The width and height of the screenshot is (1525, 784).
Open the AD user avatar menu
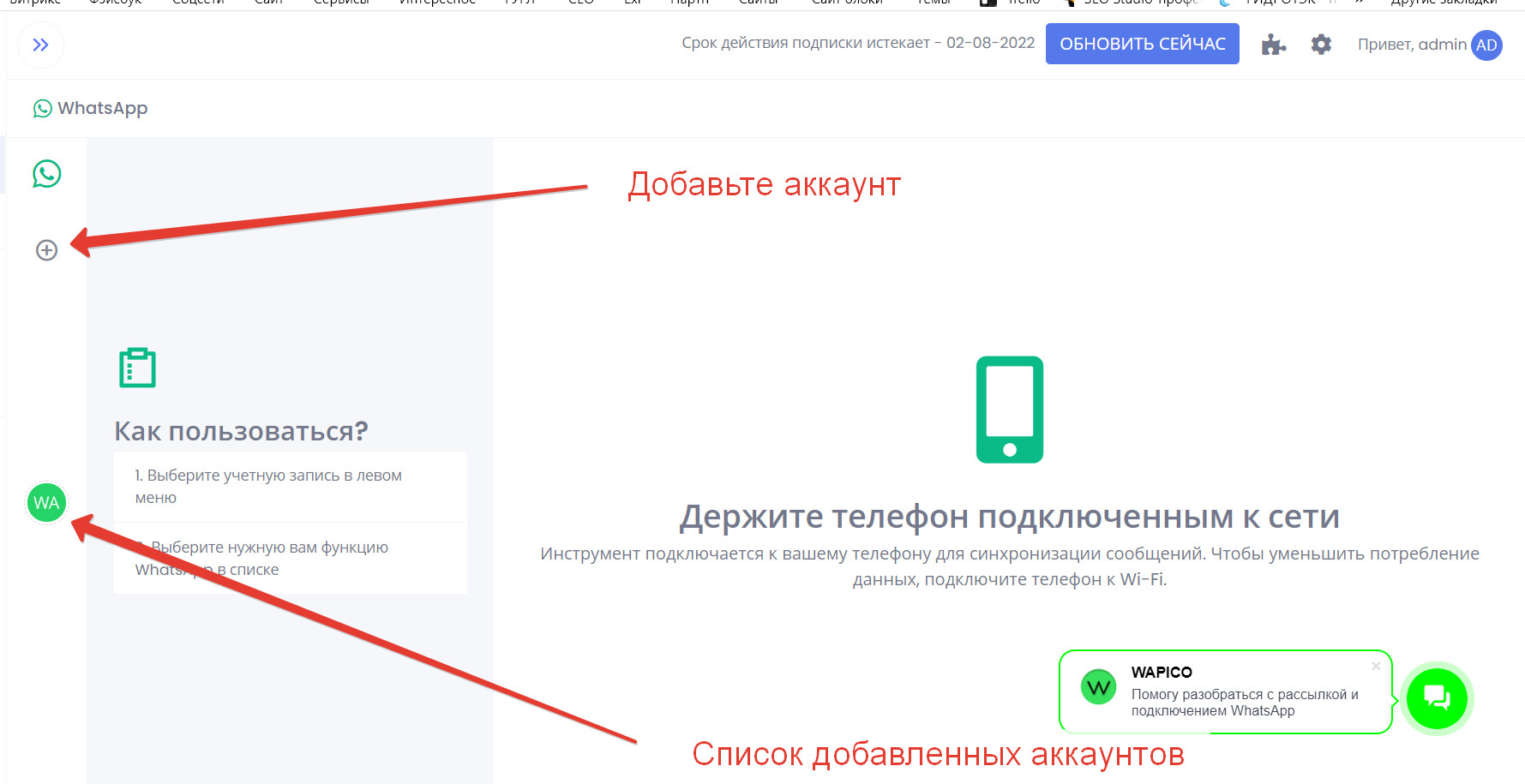pyautogui.click(x=1486, y=45)
